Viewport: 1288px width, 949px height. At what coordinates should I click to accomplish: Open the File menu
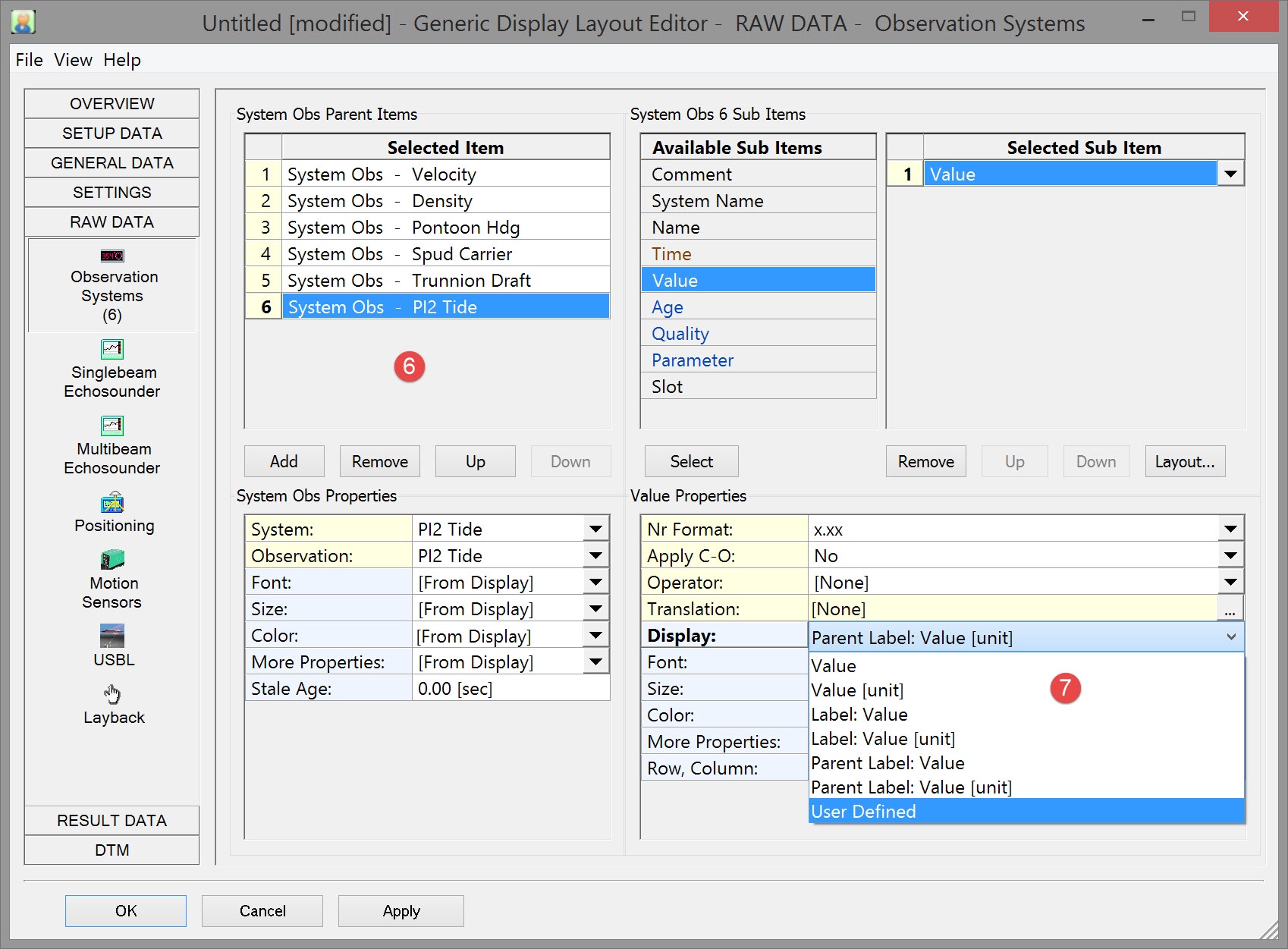click(29, 60)
